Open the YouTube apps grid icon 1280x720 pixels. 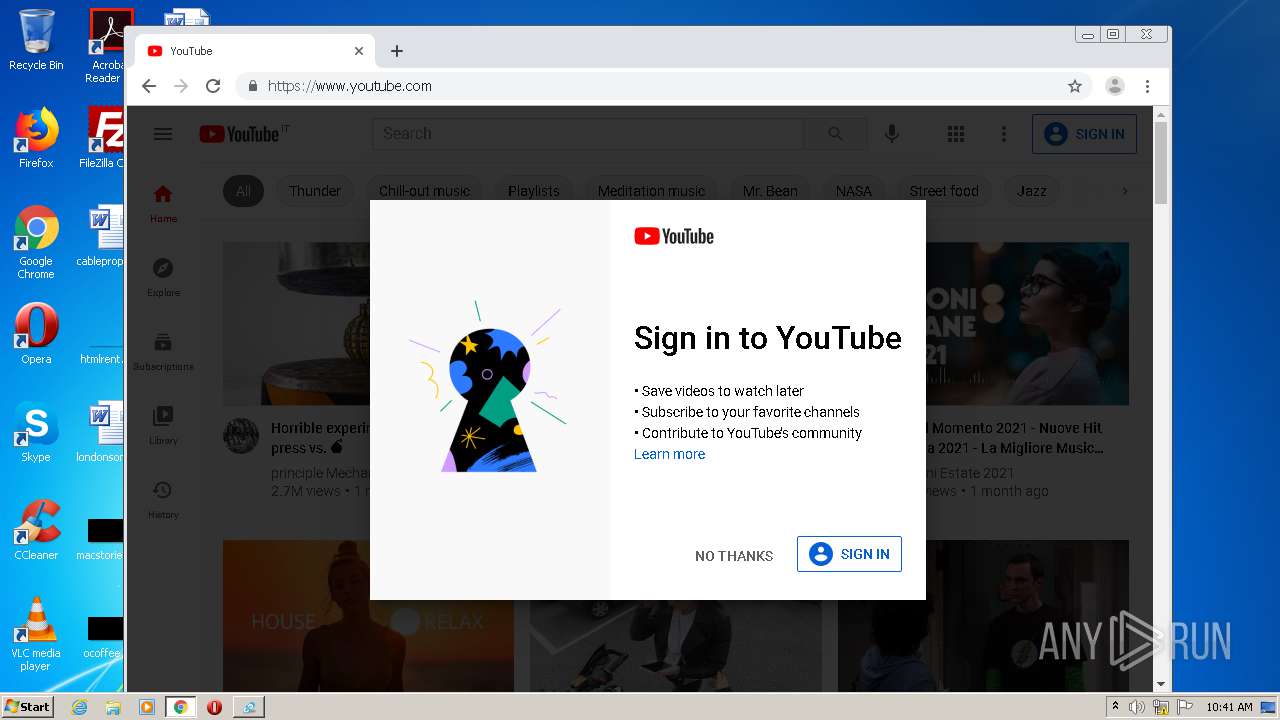pyautogui.click(x=956, y=134)
